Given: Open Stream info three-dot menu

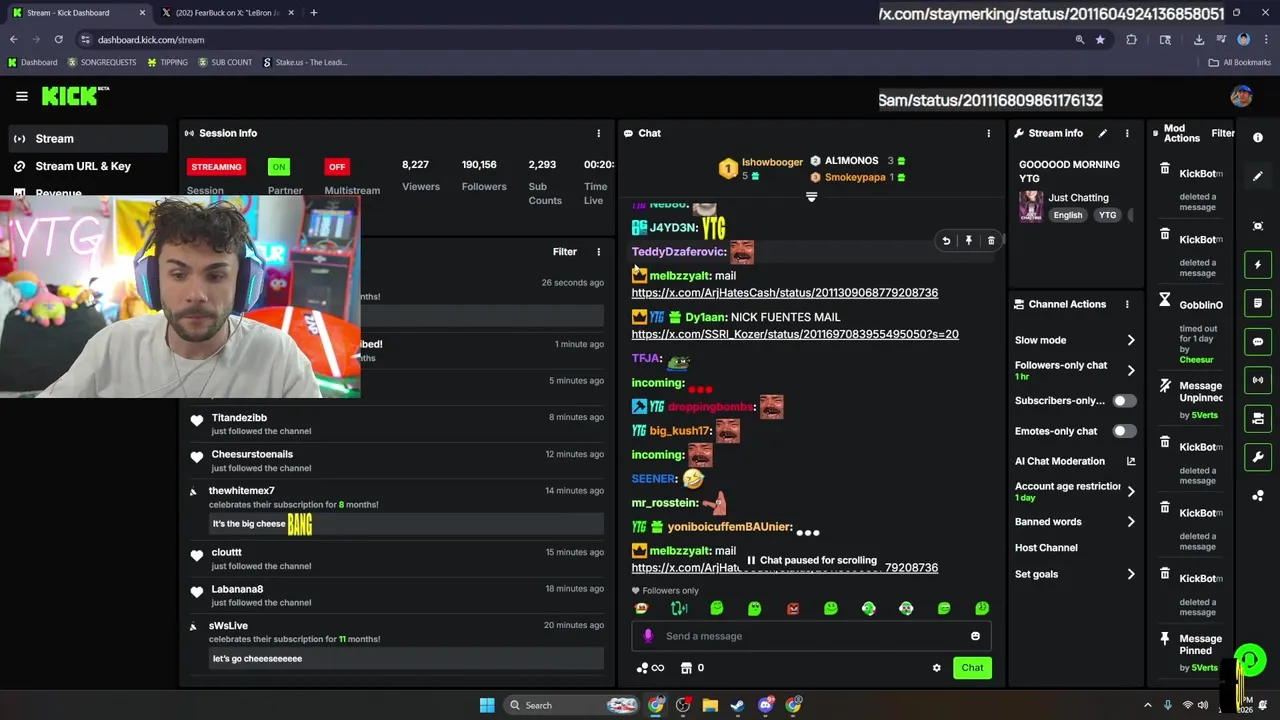Looking at the screenshot, I should pos(1127,133).
